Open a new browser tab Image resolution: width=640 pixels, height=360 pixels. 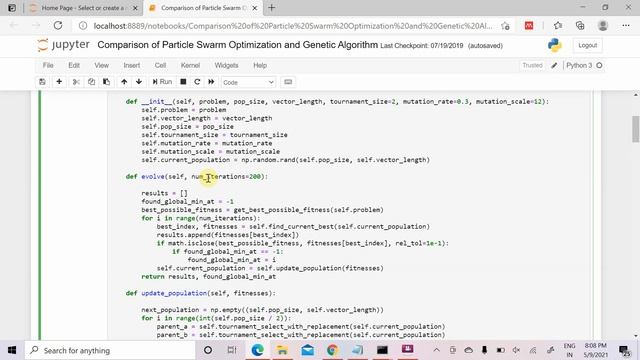271,8
